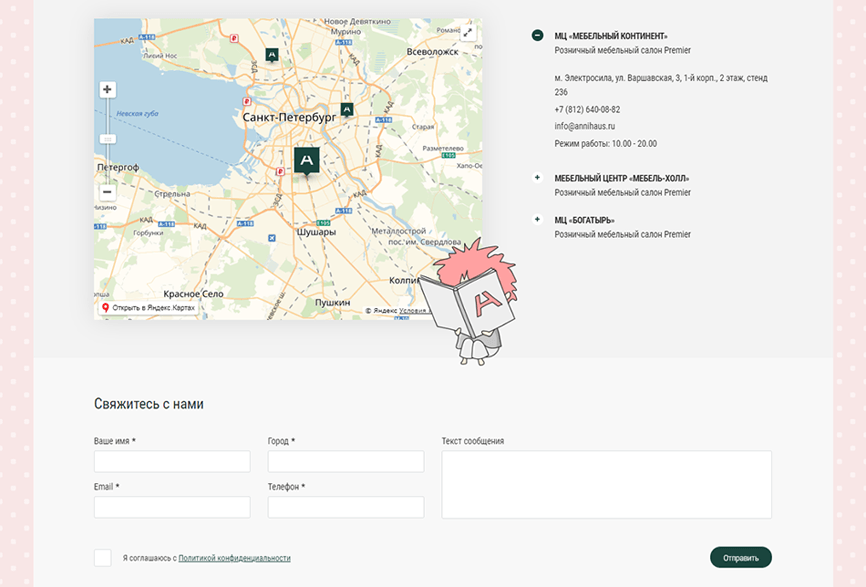Click the eastern store marker near Санкт-Петербург label
Viewport: 866px width, 587px height.
click(x=347, y=108)
